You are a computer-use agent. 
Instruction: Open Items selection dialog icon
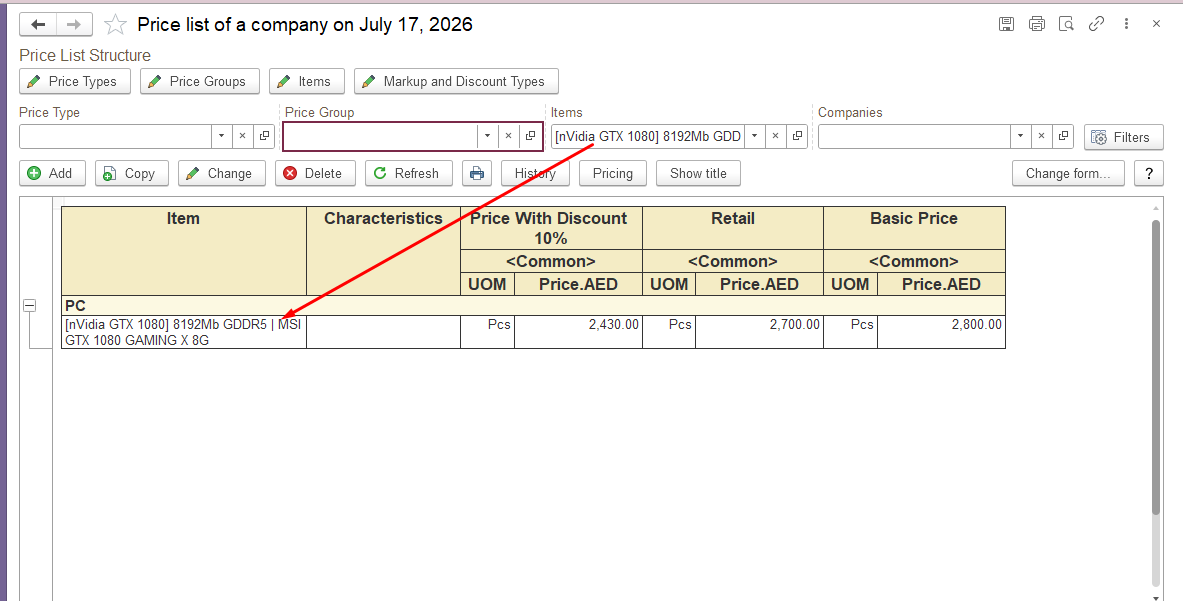[x=797, y=136]
